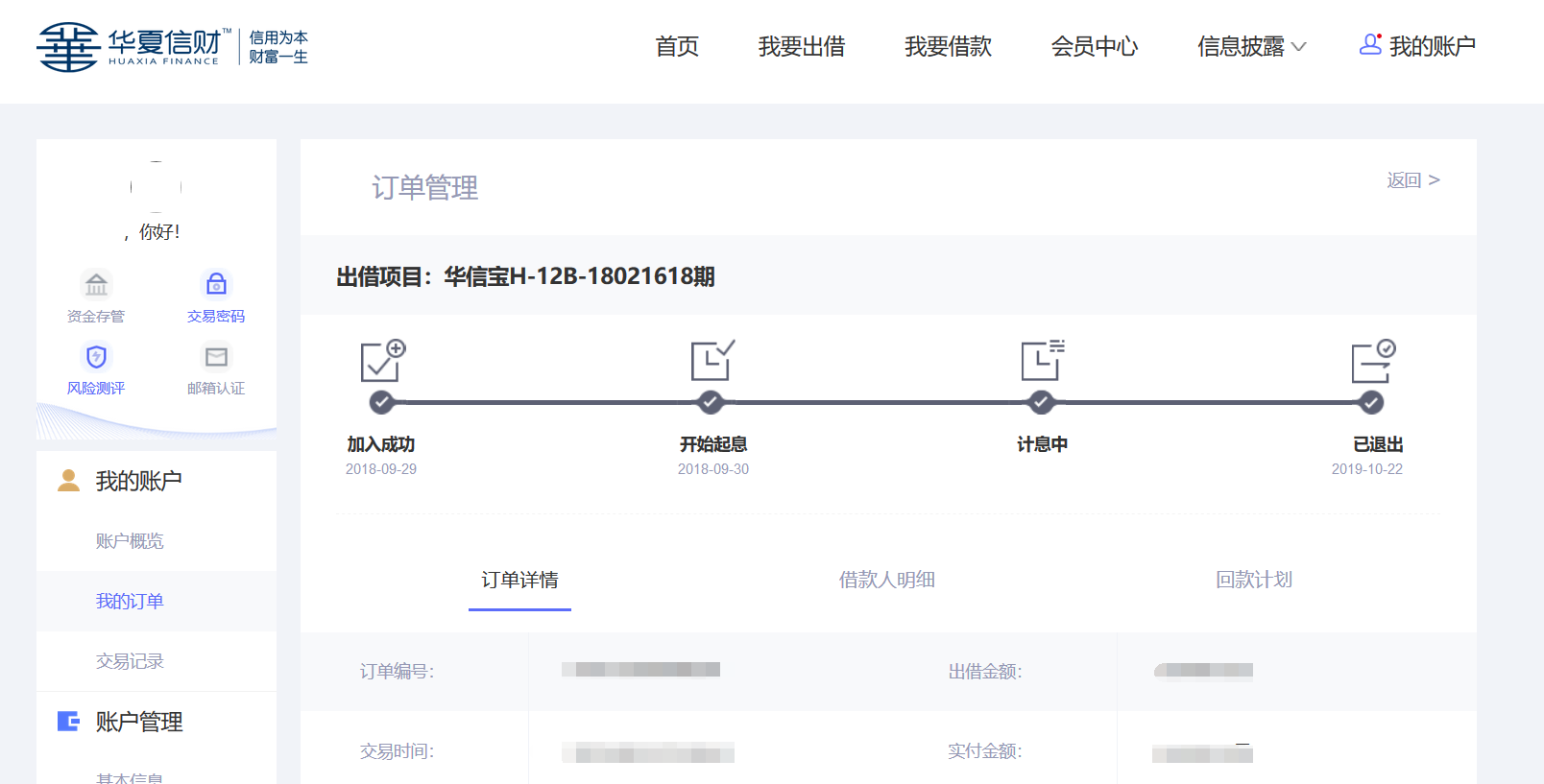Click the date 2018-09-29
1544x784 pixels.
point(381,469)
